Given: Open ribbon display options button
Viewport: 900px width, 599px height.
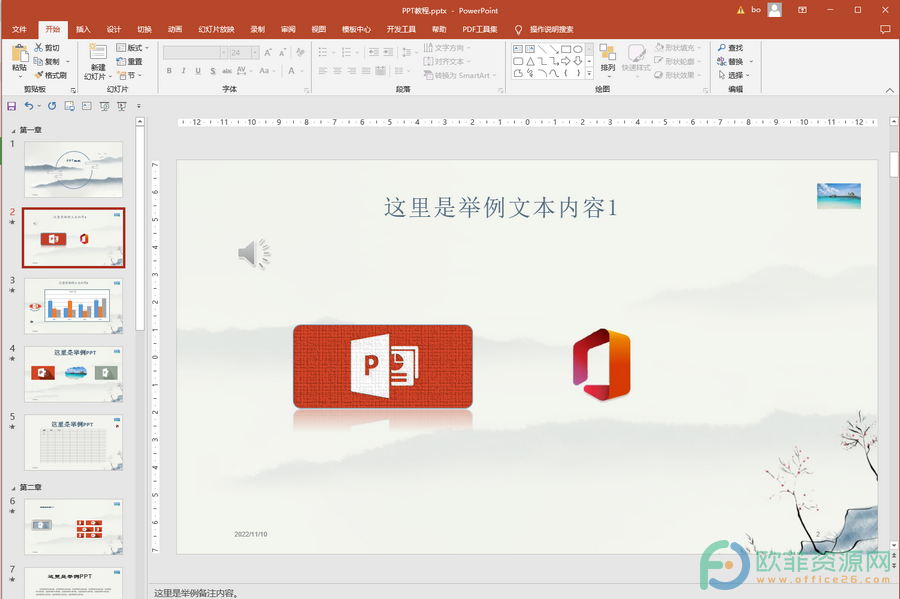Looking at the screenshot, I should pyautogui.click(x=802, y=10).
